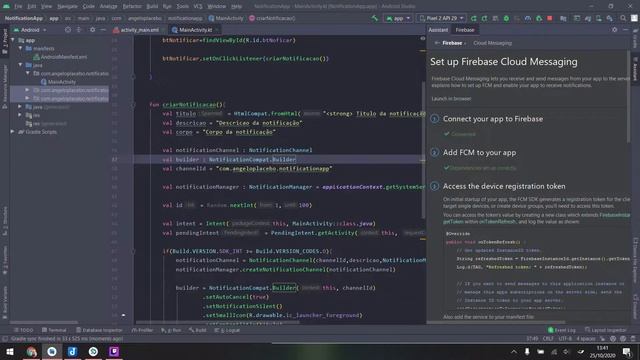Image resolution: width=640 pixels, height=360 pixels.
Task: Click the Twitch icon in the taskbar
Action: click(114, 351)
